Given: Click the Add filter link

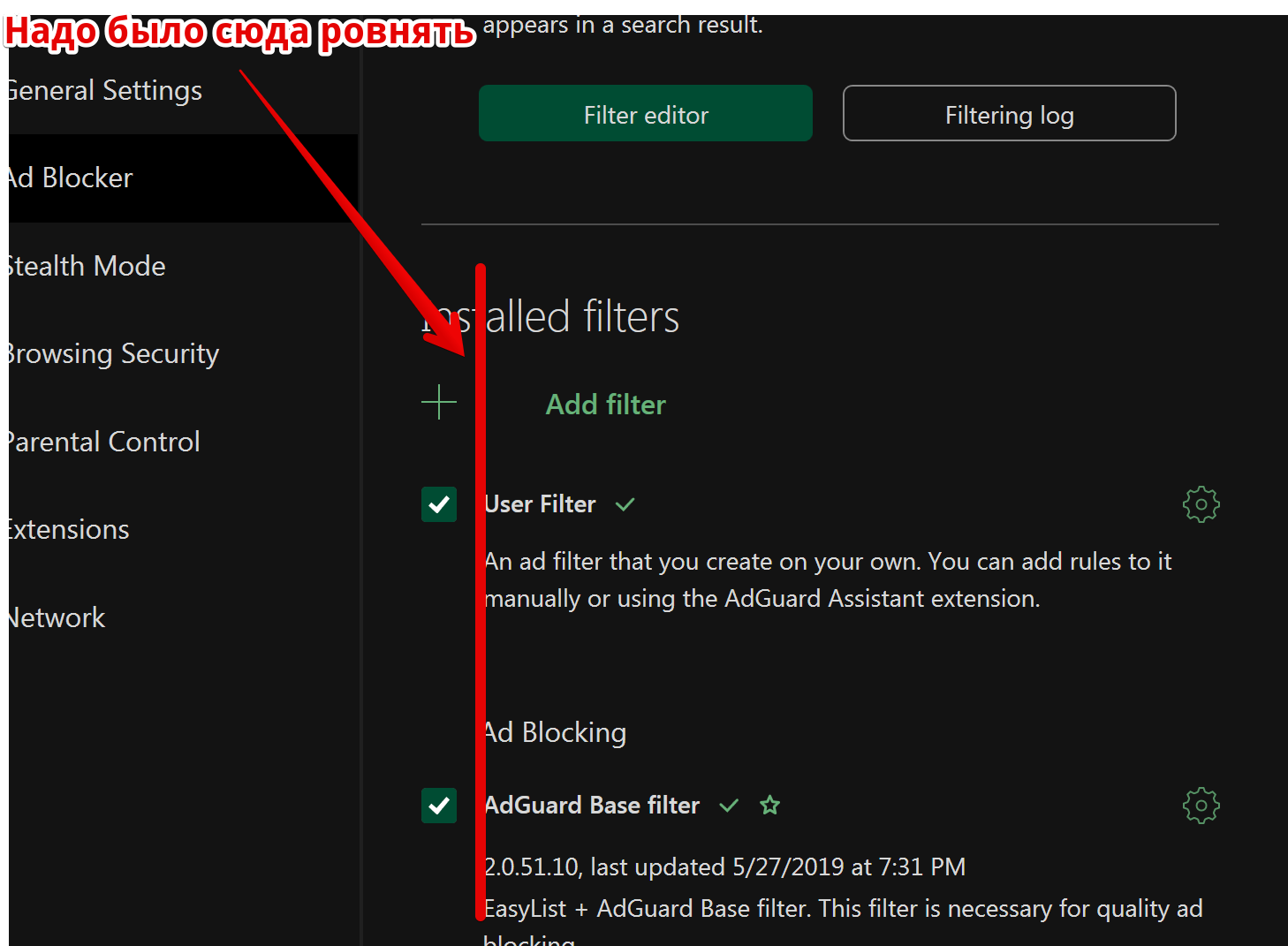Looking at the screenshot, I should (x=605, y=405).
